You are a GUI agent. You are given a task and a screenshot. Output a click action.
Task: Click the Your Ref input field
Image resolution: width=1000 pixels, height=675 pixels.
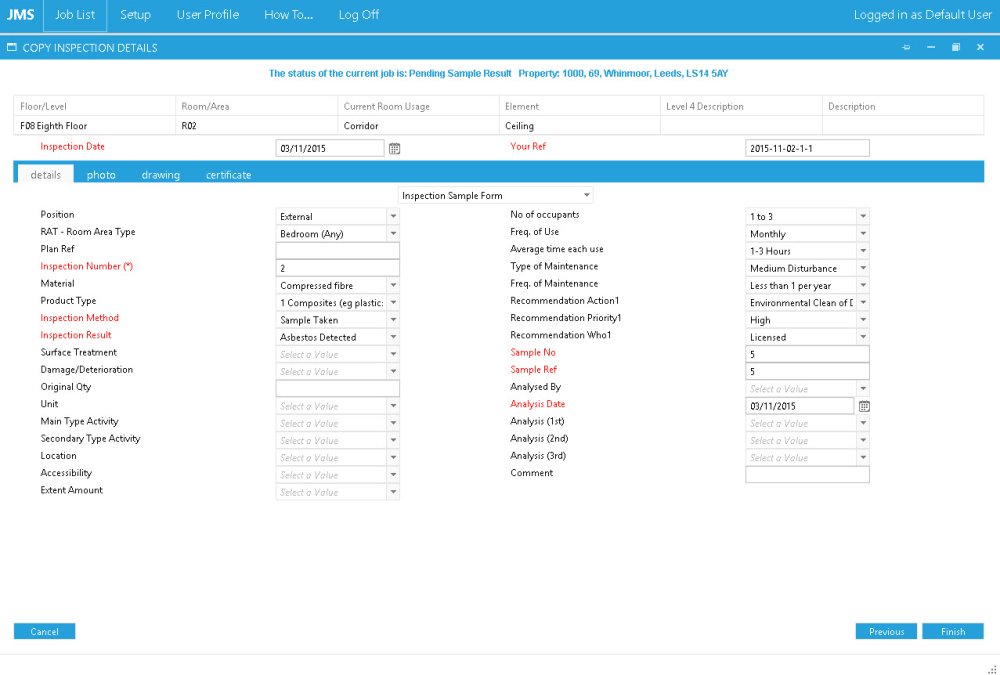pos(807,148)
